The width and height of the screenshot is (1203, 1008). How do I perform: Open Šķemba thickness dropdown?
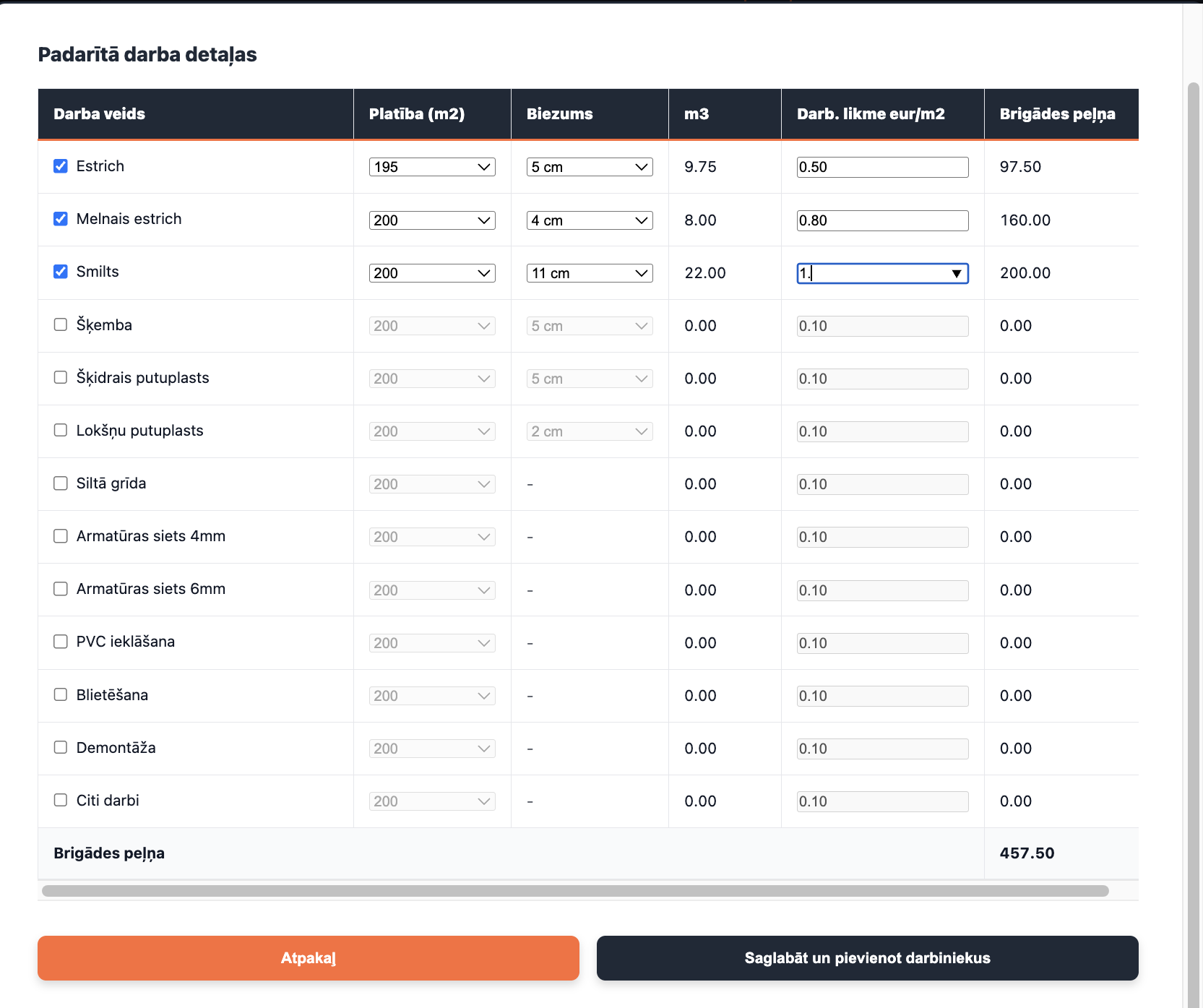[x=590, y=326]
